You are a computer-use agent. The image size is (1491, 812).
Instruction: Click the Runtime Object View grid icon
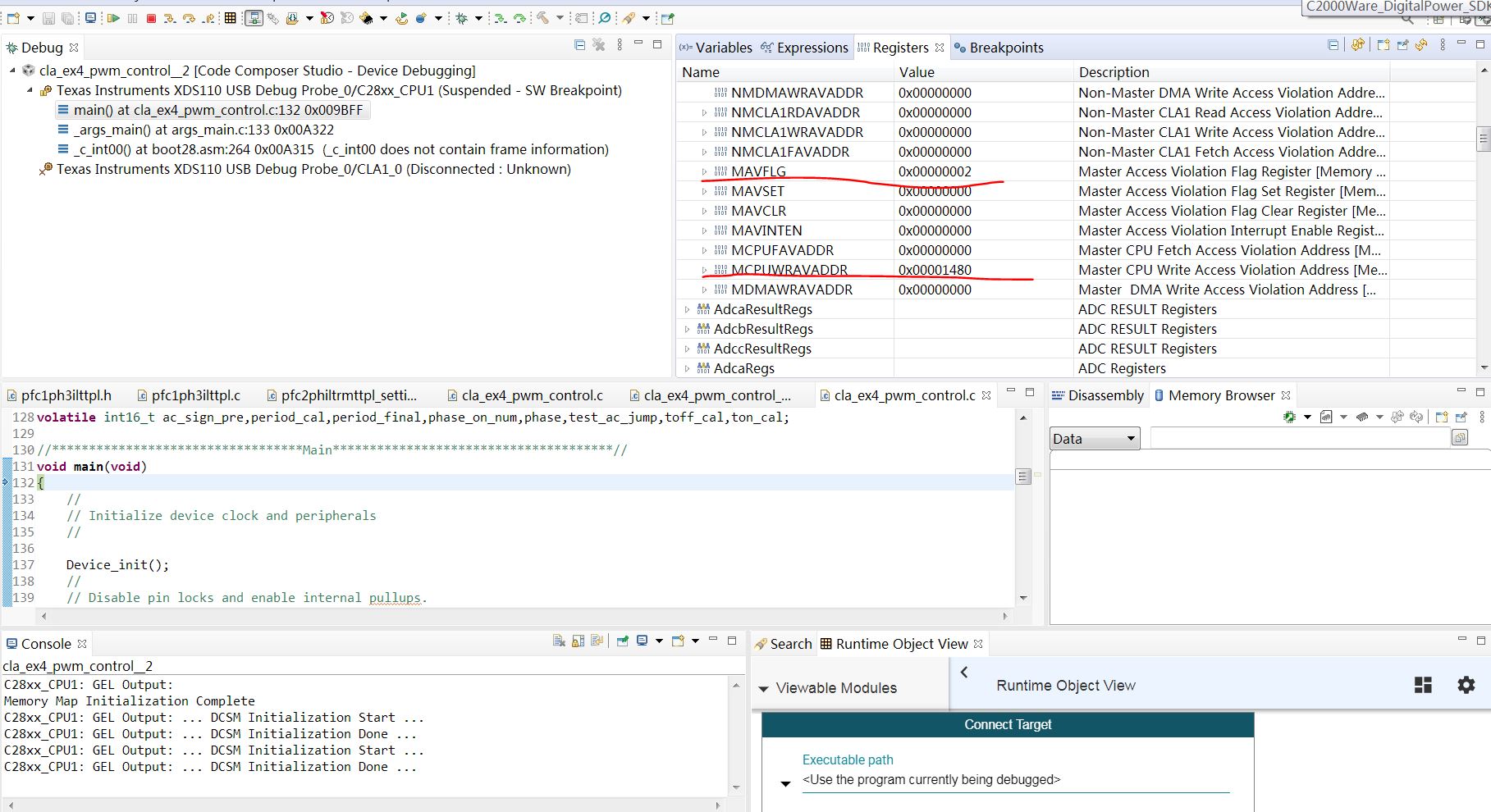pyautogui.click(x=1423, y=685)
